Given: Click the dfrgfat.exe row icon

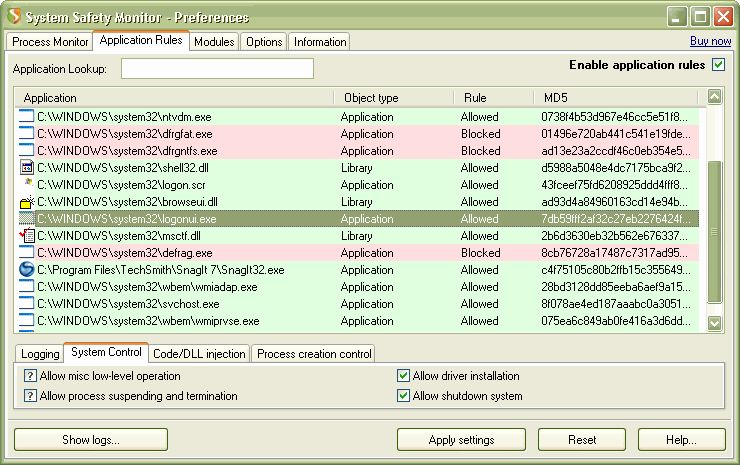Looking at the screenshot, I should [x=27, y=134].
